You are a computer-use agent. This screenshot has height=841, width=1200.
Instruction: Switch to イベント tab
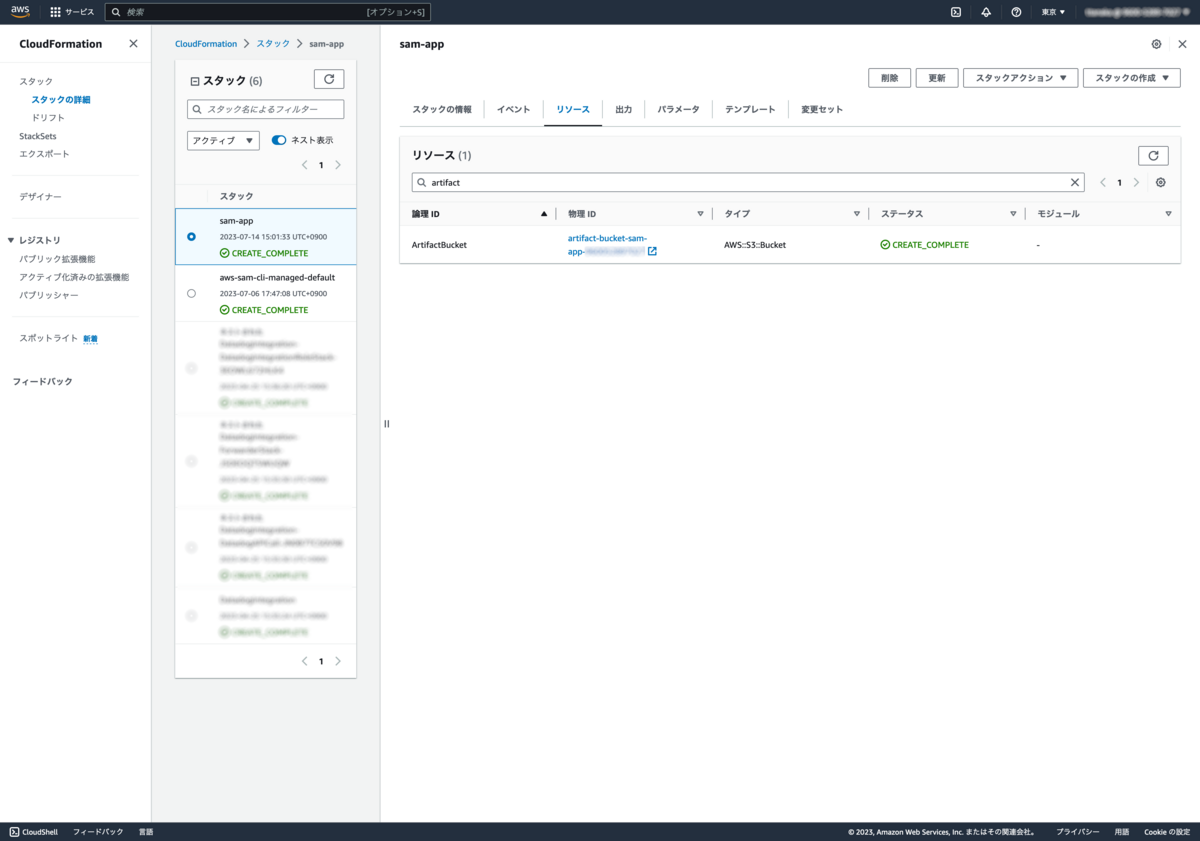[514, 109]
